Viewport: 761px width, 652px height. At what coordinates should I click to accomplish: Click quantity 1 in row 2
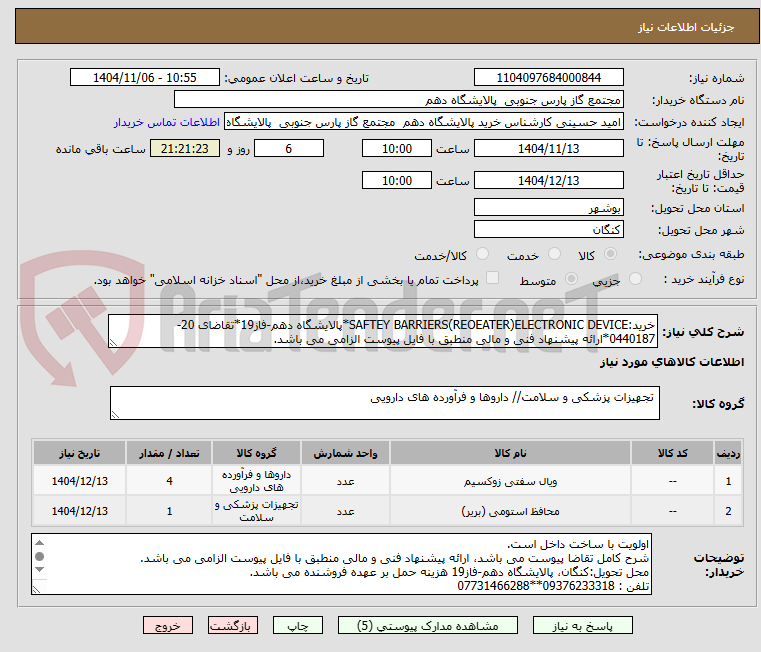(169, 511)
